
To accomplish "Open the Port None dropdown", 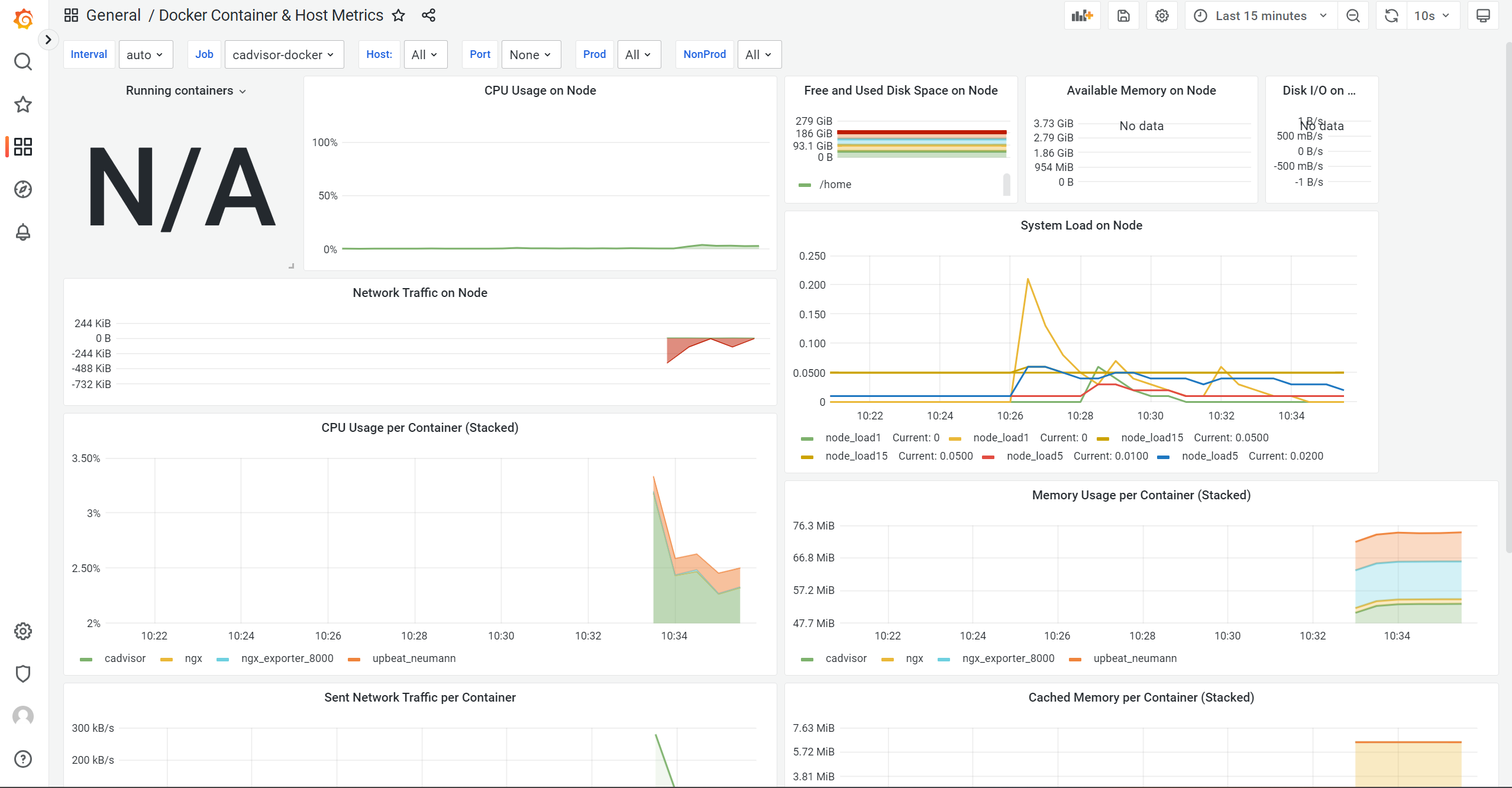I will click(531, 54).
